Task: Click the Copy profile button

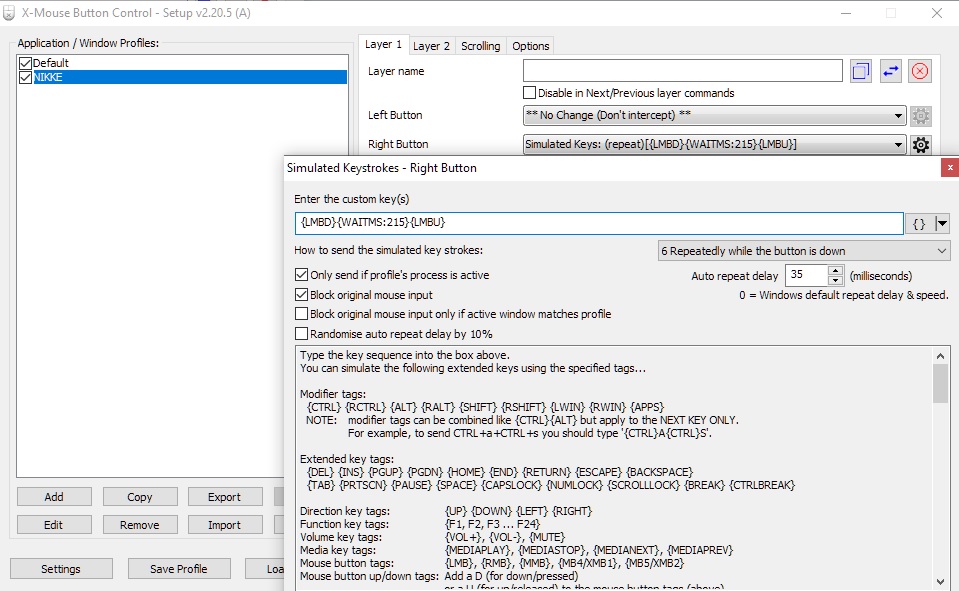Action: (139, 497)
